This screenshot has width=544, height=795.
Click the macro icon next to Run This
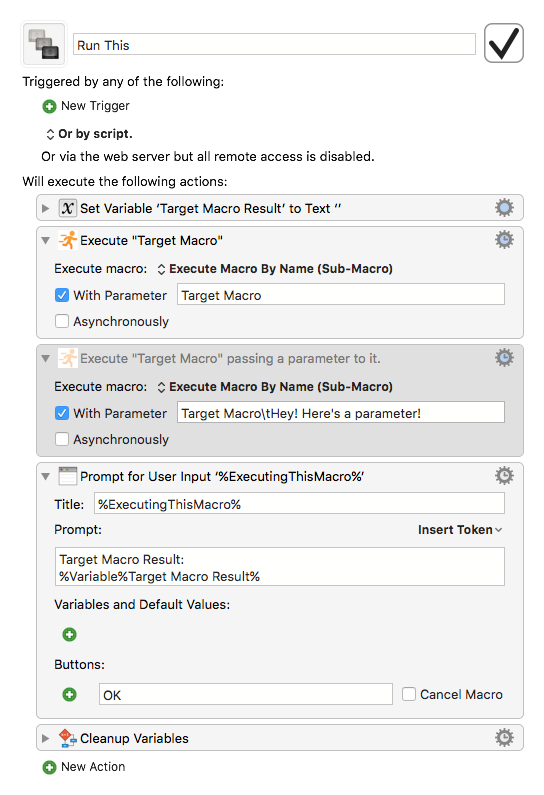(44, 44)
